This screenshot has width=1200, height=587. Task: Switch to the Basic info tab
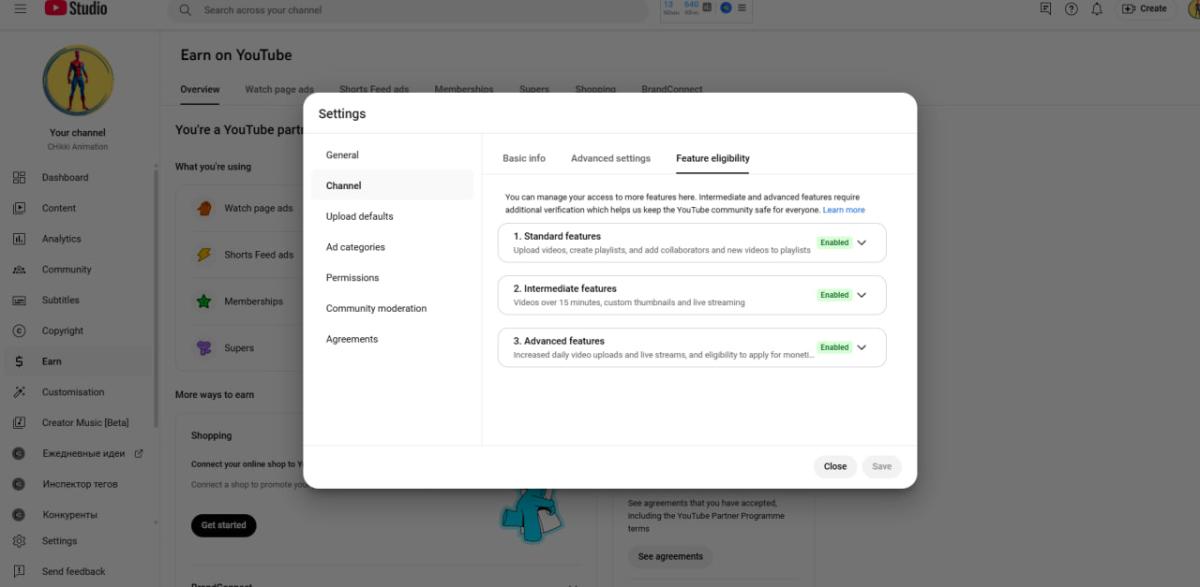click(524, 158)
